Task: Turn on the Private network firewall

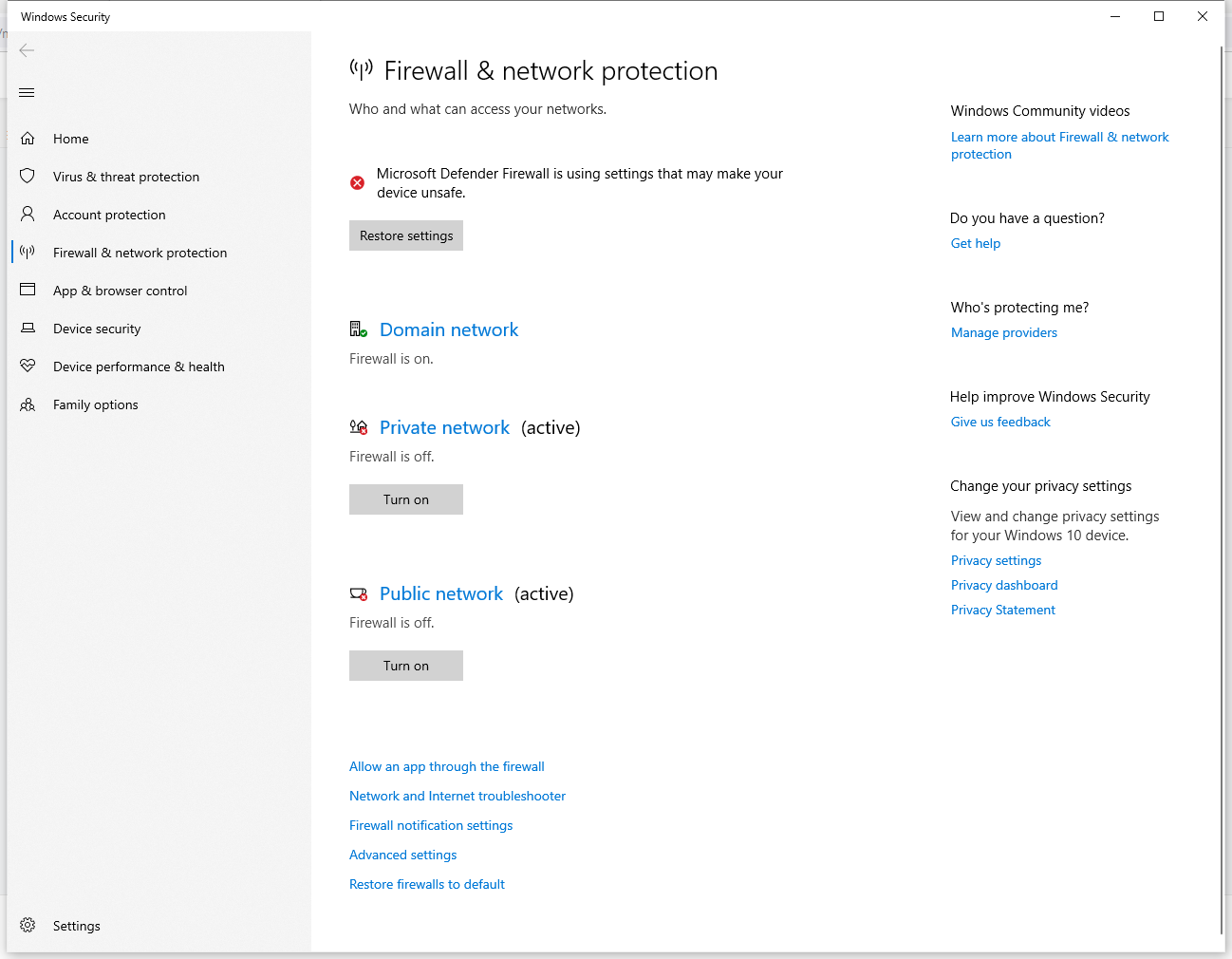Action: 406,499
